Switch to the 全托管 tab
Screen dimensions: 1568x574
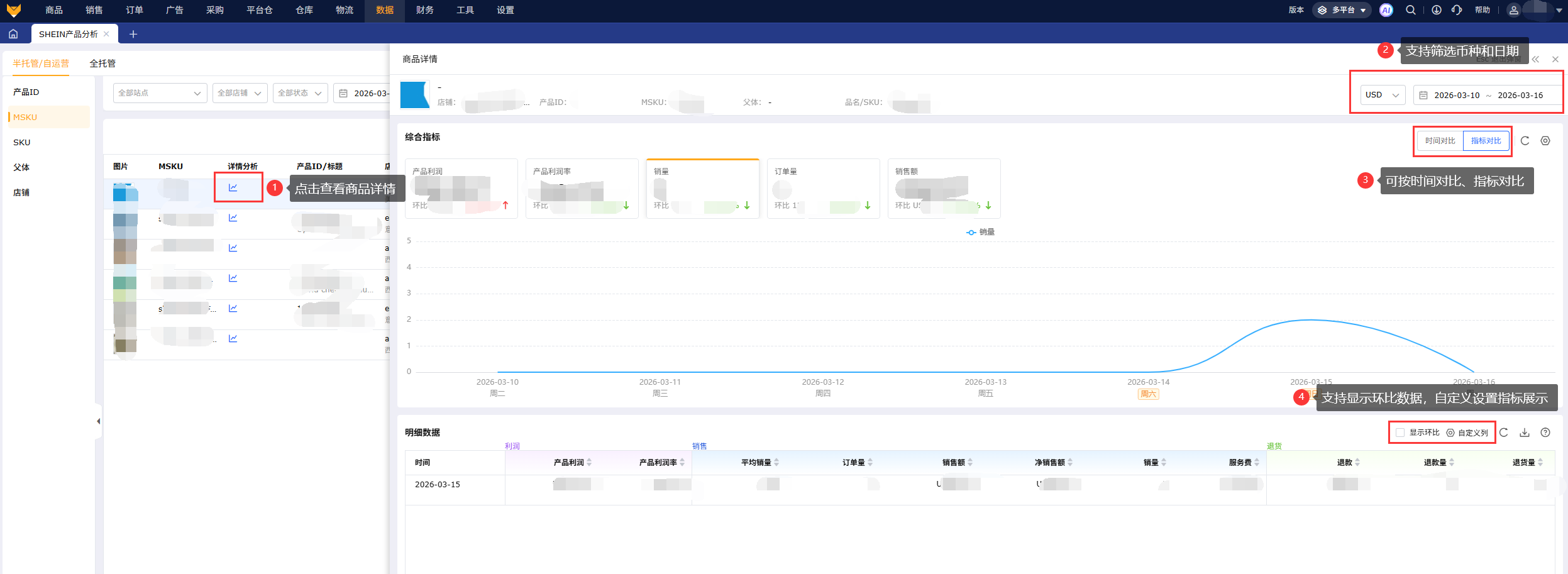(102, 63)
